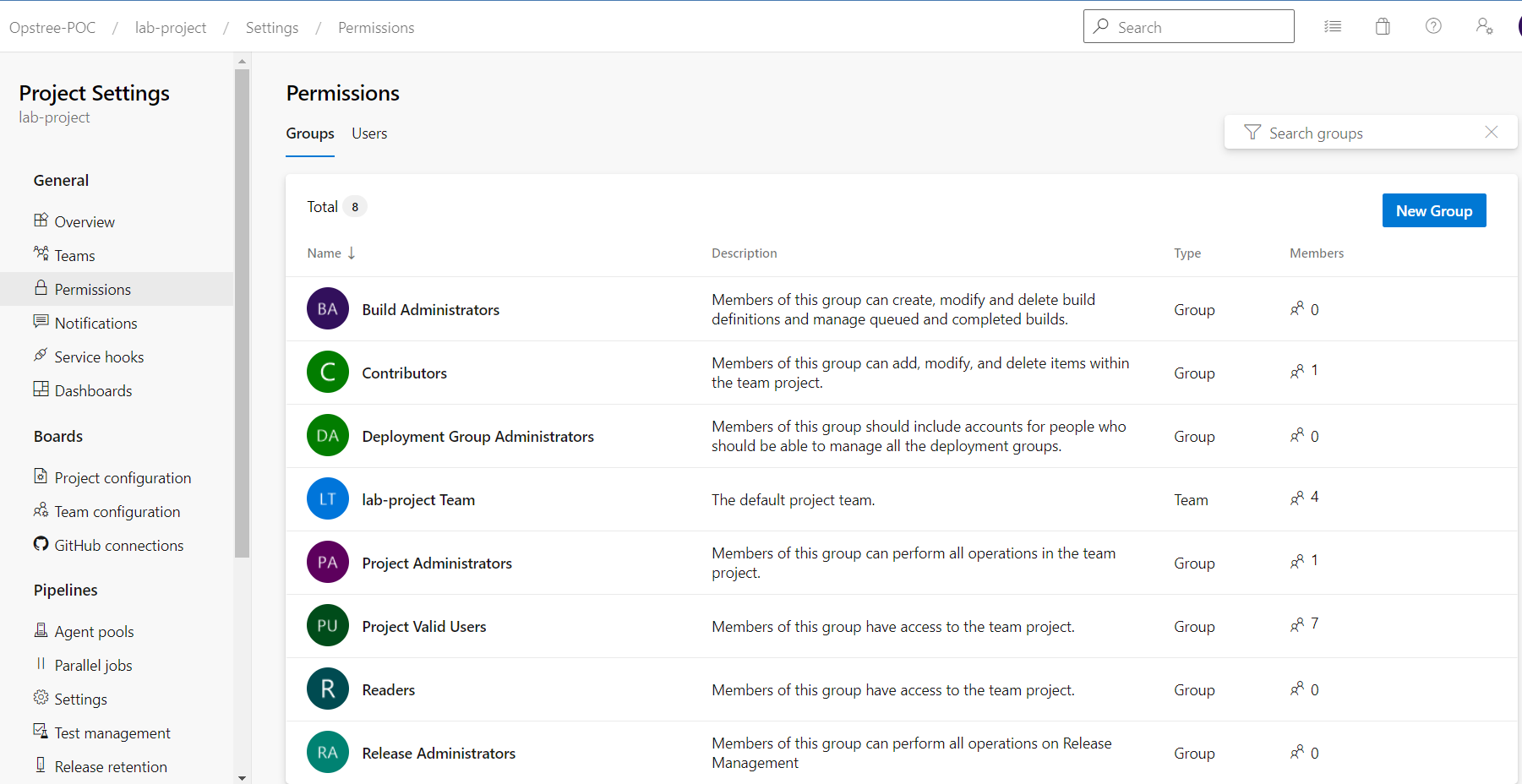Click the funnel filter icon in Search groups box
Screen dimensions: 1522x784
tap(1252, 132)
